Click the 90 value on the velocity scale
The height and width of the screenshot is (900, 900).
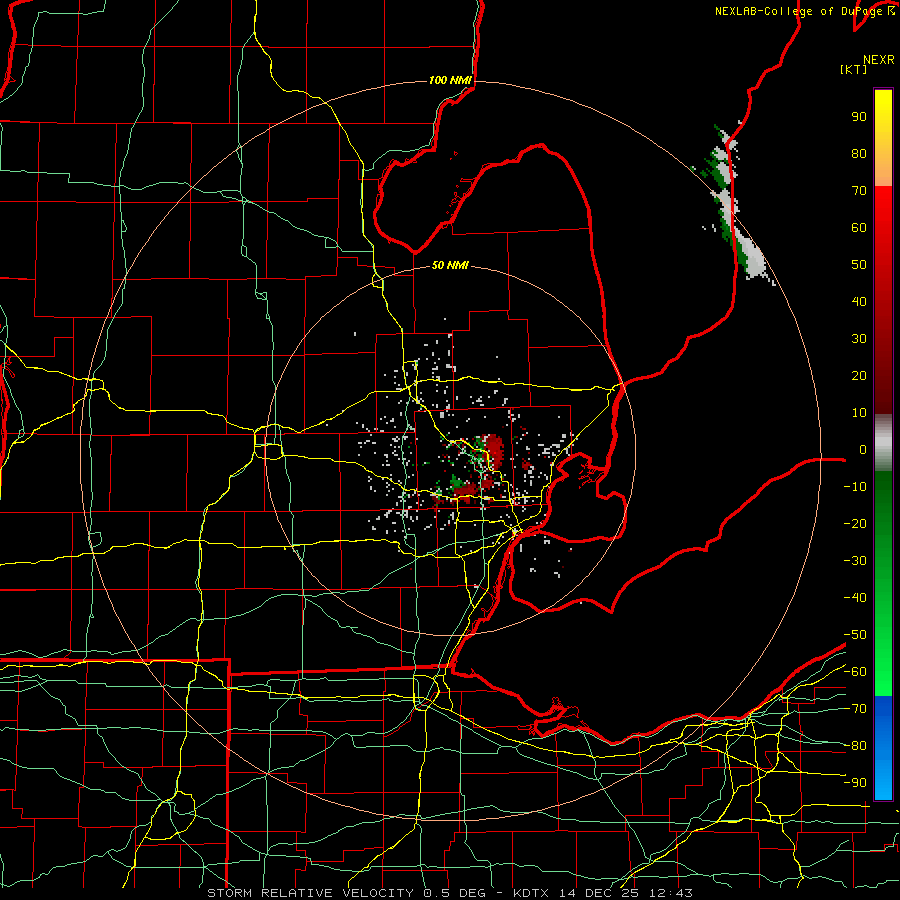(859, 117)
